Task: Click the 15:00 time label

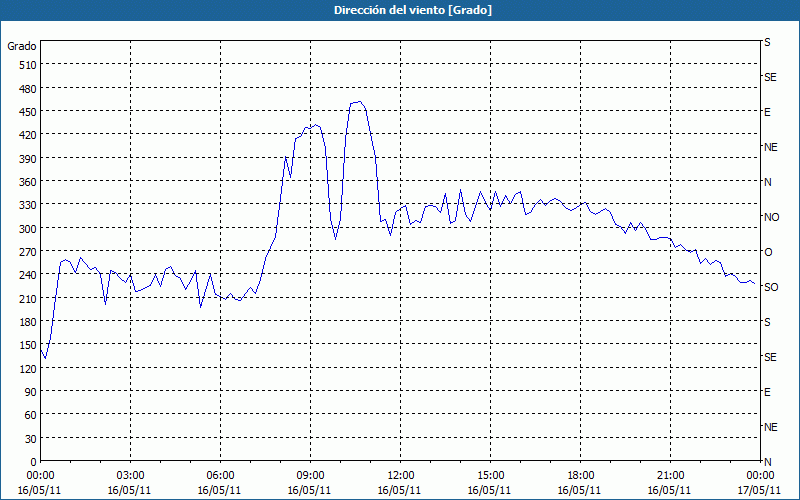Action: (x=490, y=476)
